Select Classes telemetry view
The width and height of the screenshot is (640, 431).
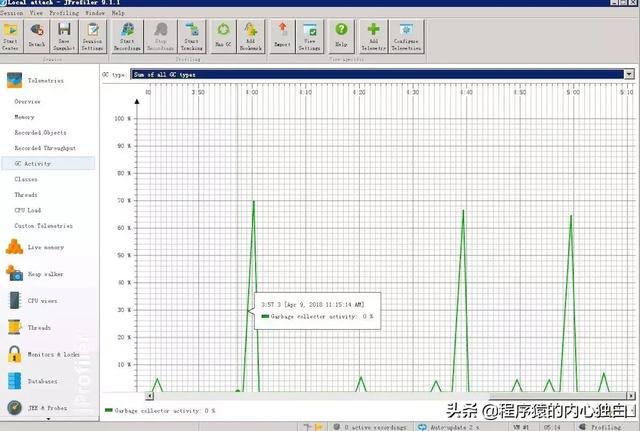(26, 179)
